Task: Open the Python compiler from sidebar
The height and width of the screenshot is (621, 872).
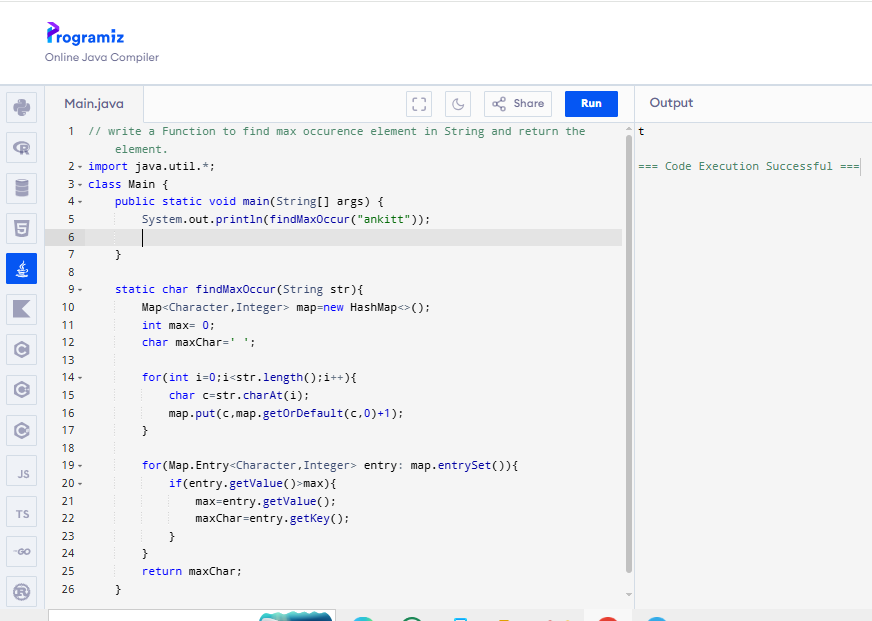Action: coord(22,107)
